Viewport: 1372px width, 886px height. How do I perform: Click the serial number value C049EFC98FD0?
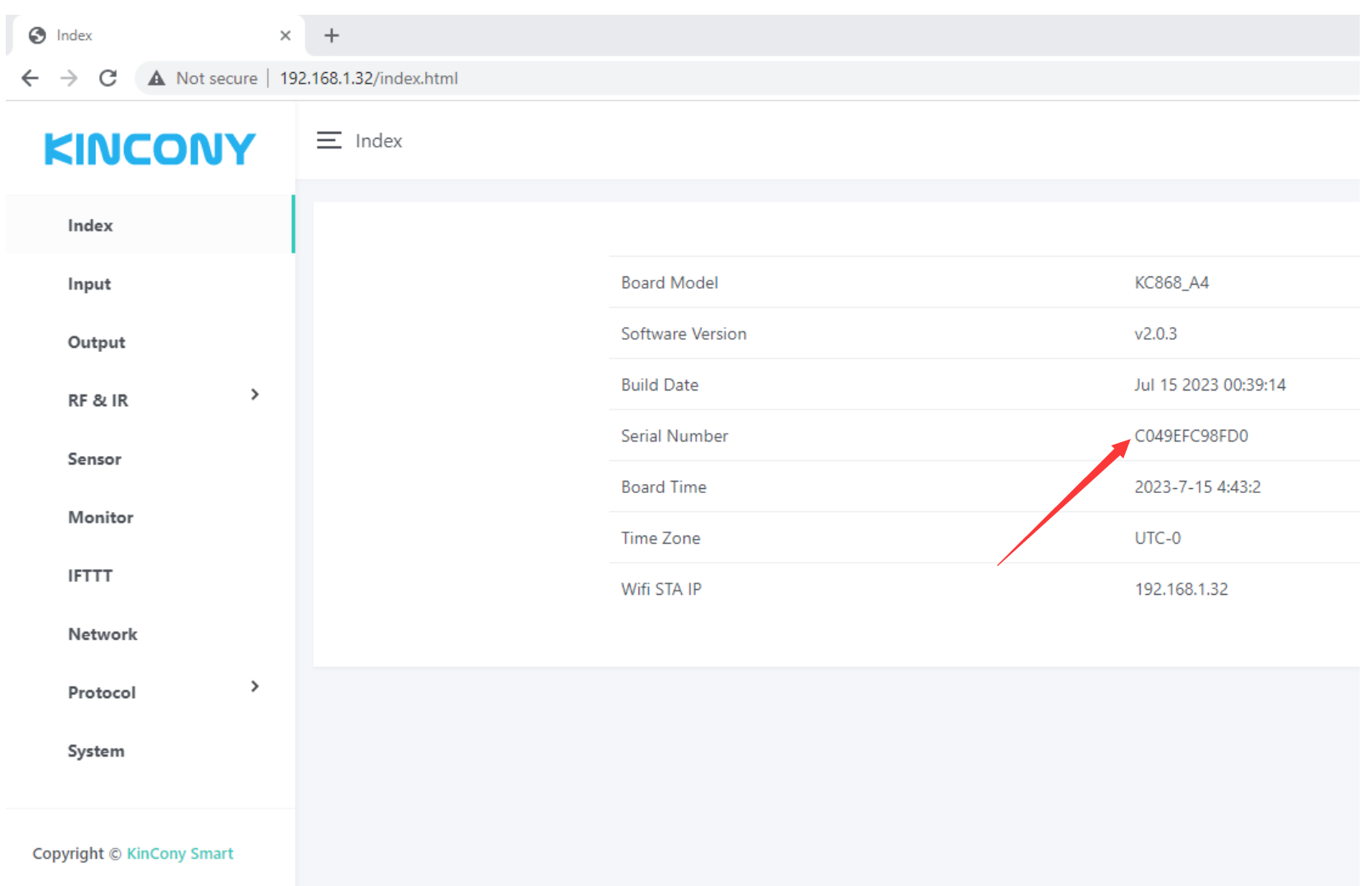point(1191,436)
